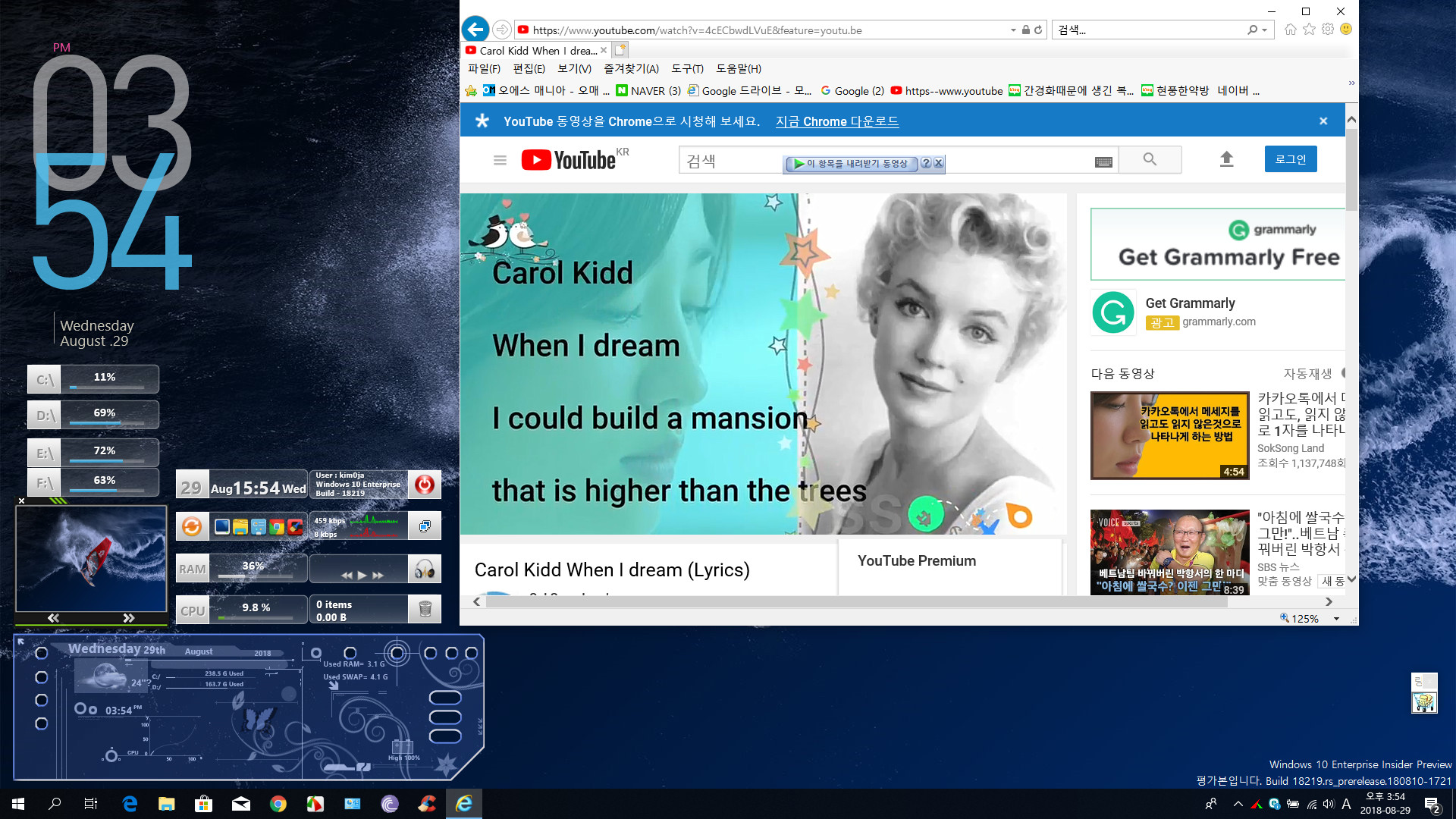Show previous slideshow photo with the double left arrow
This screenshot has height=819, width=1456.
coord(53,618)
